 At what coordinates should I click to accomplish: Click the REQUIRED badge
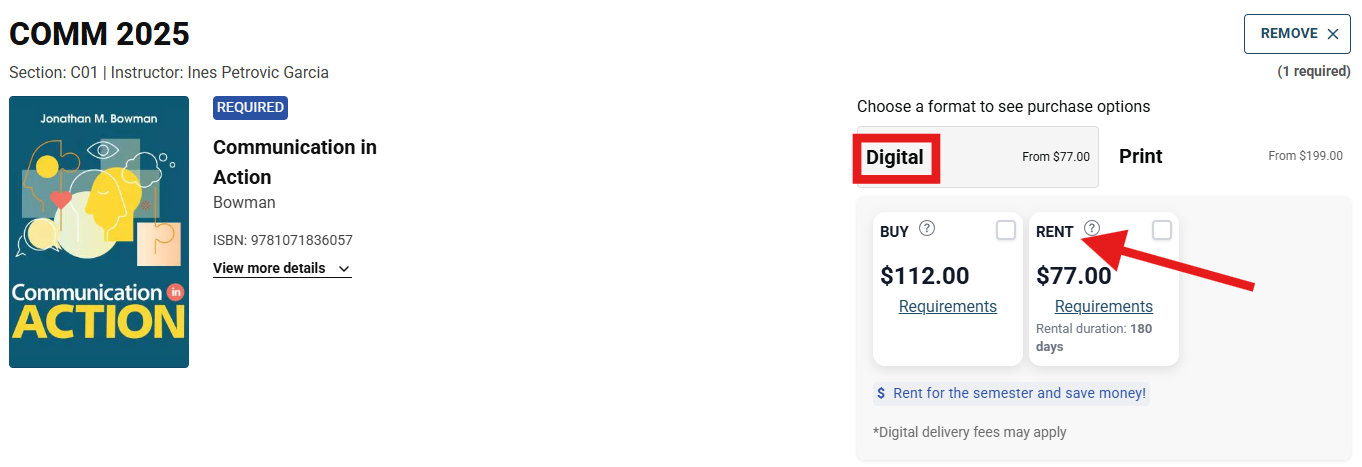click(x=251, y=107)
